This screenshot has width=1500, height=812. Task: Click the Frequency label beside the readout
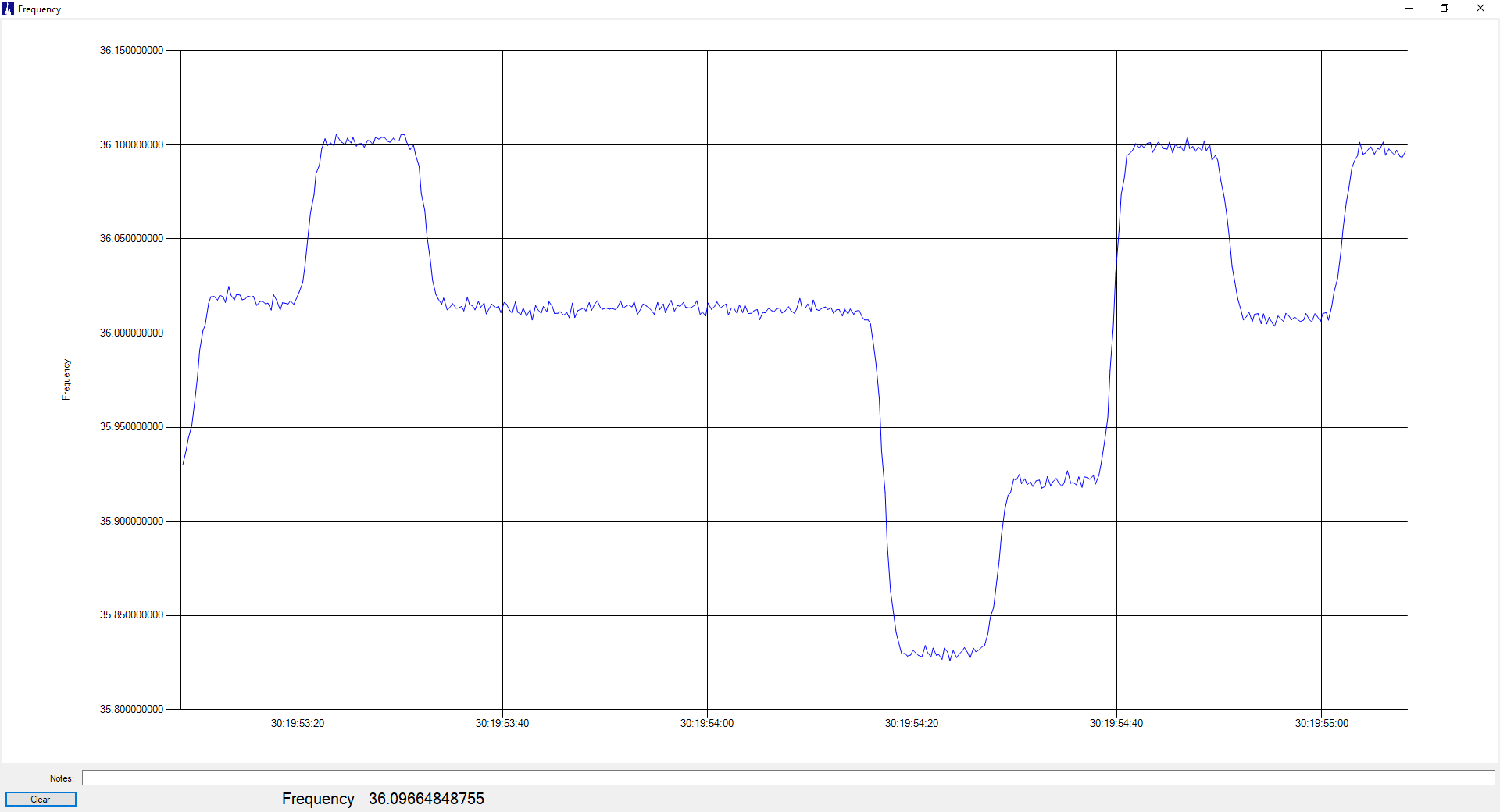point(318,799)
